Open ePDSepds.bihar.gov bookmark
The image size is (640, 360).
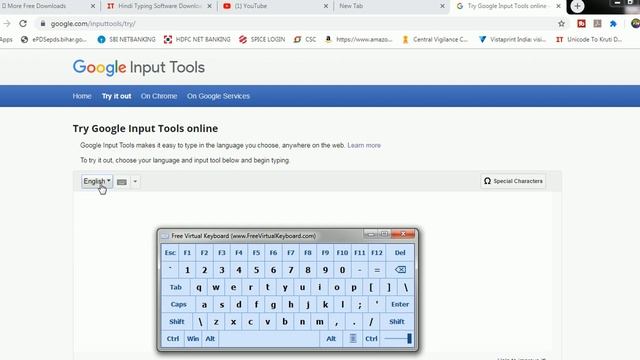[53, 39]
